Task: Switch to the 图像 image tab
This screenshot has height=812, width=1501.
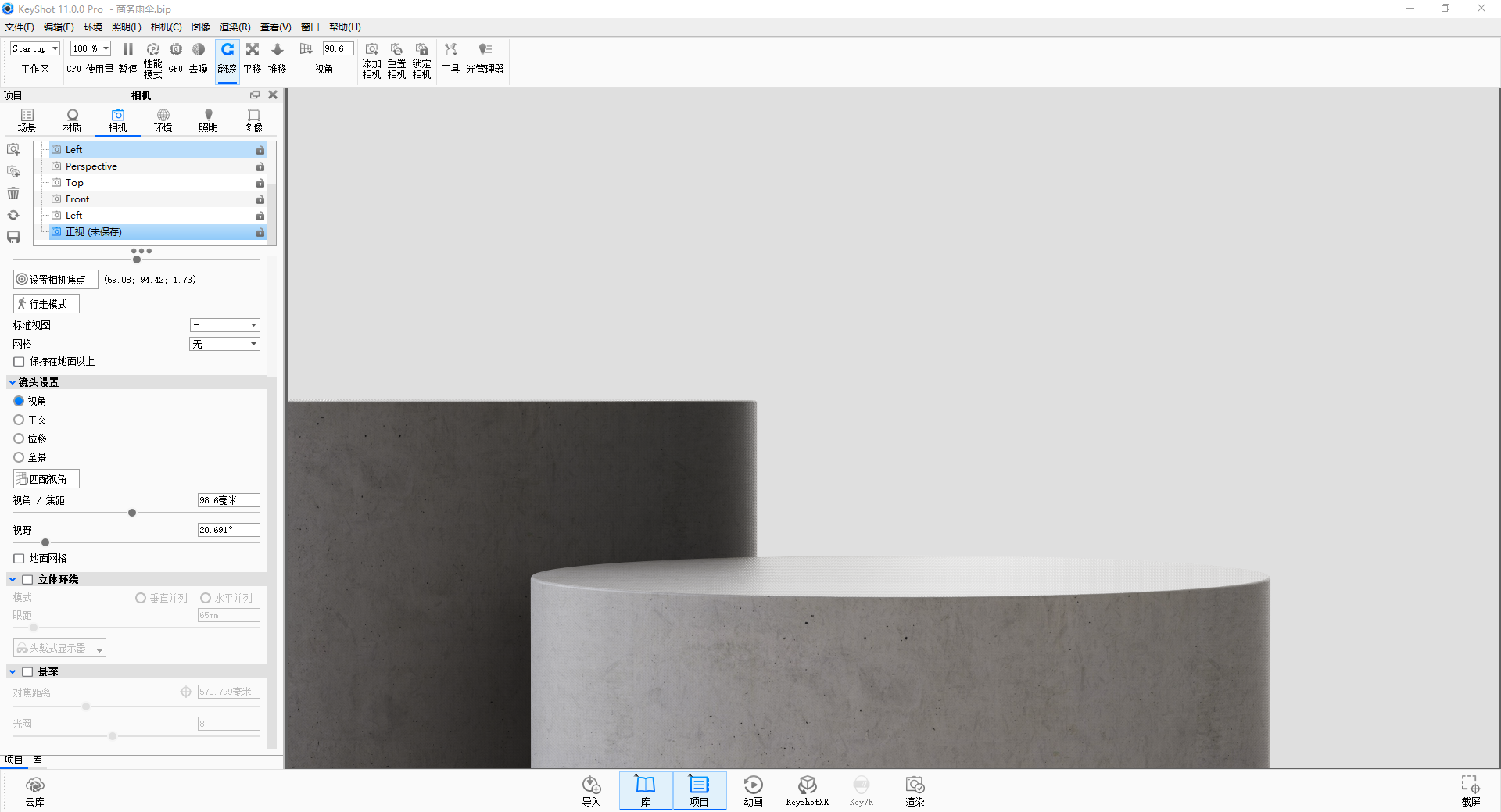Action: coord(253,120)
